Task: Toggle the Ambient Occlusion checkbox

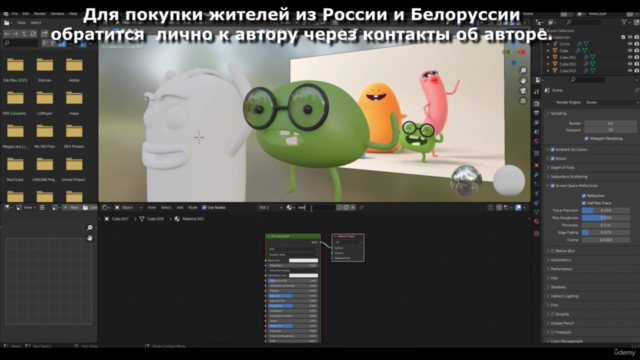Action: pyautogui.click(x=553, y=149)
